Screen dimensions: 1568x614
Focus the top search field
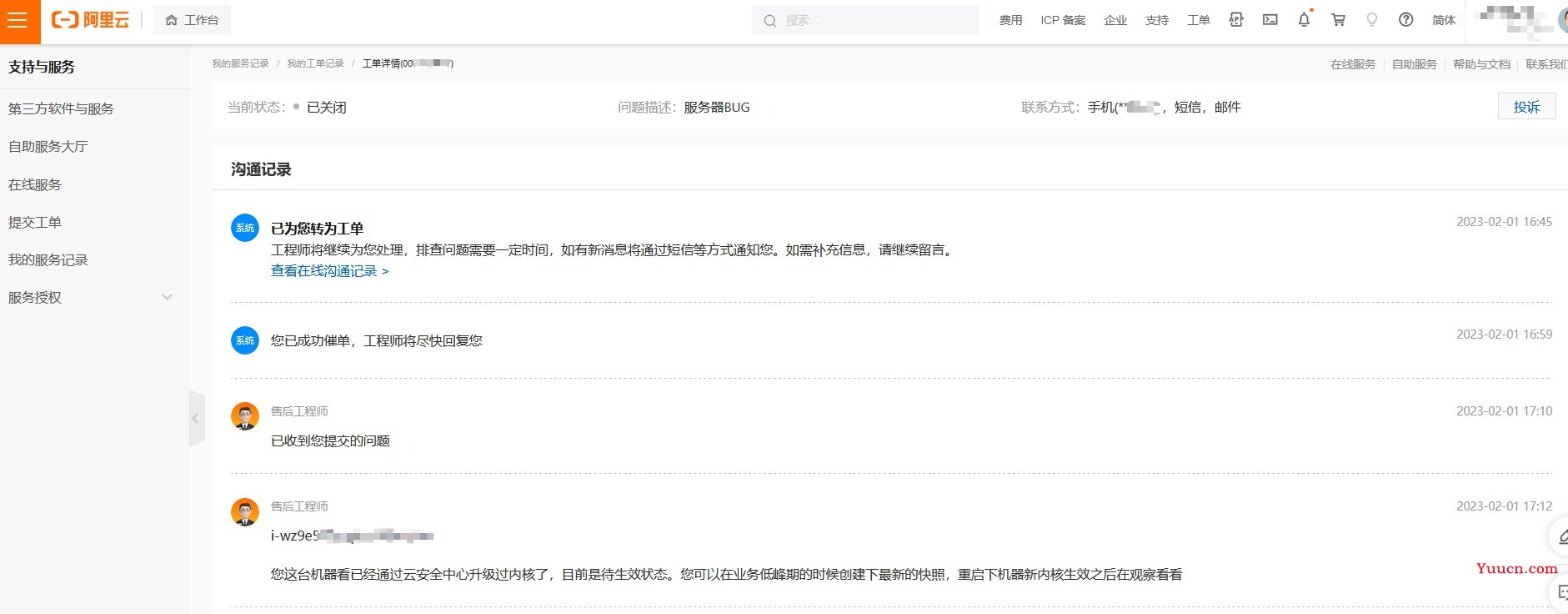click(x=865, y=20)
